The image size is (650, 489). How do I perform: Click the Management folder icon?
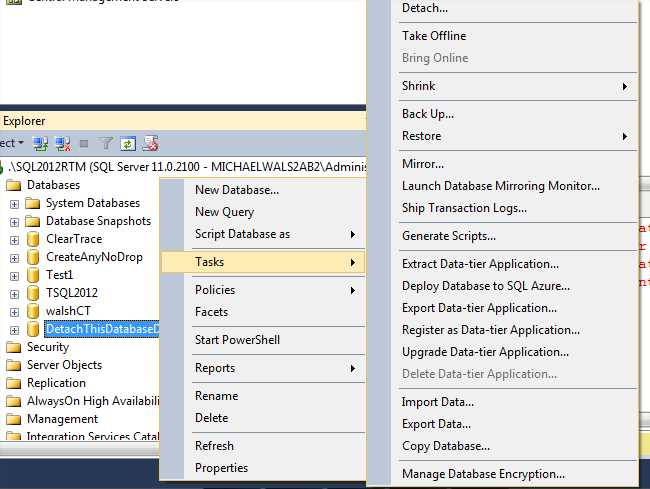(14, 419)
